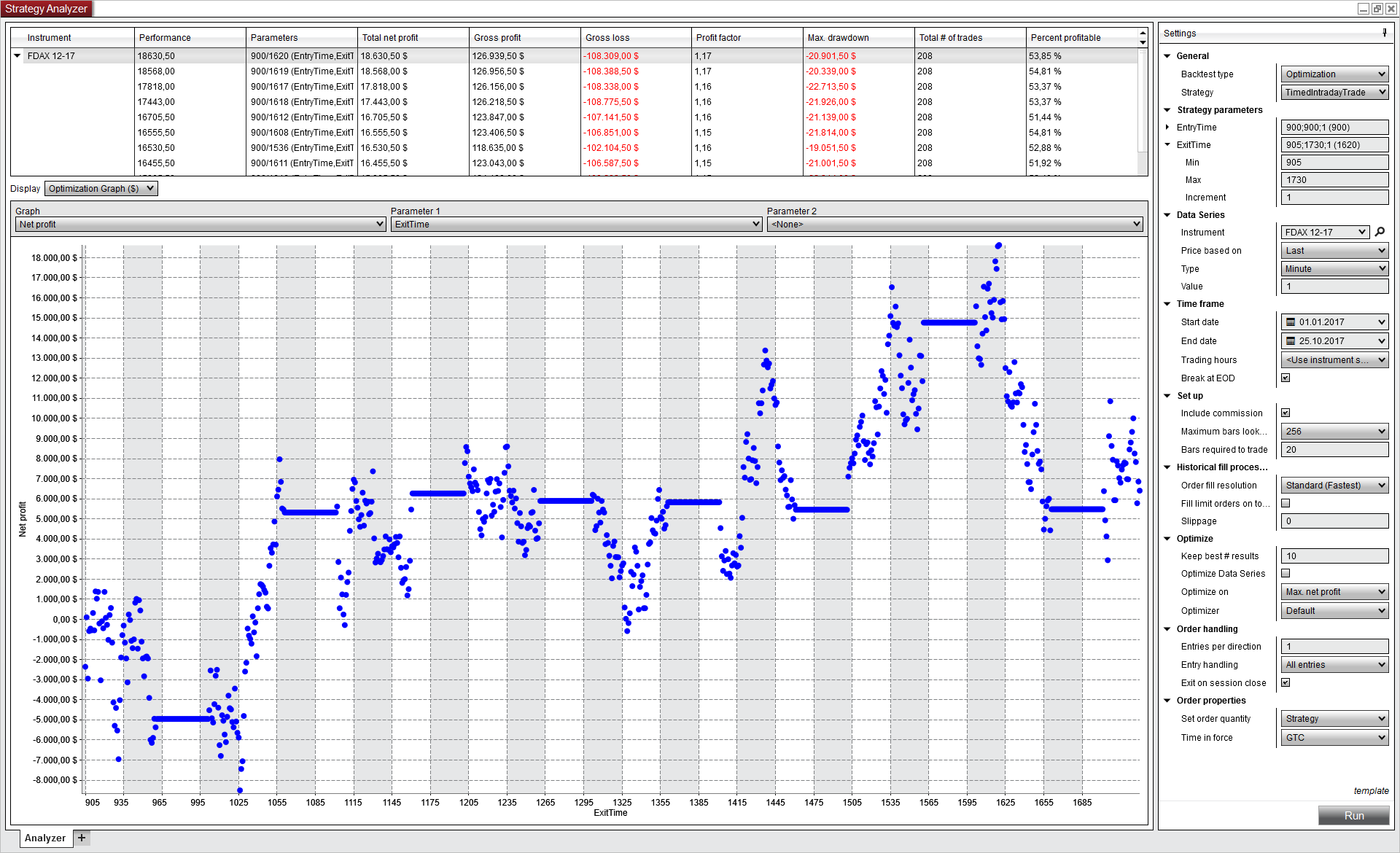This screenshot has height=853, width=1400.
Task: Open the Start date calendar icon
Action: click(1290, 322)
